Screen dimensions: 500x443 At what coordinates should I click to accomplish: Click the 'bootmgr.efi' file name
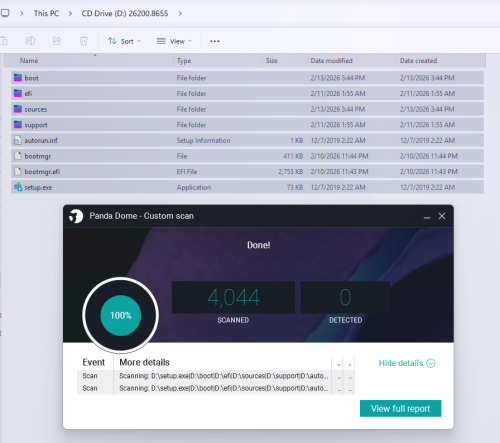click(x=42, y=172)
